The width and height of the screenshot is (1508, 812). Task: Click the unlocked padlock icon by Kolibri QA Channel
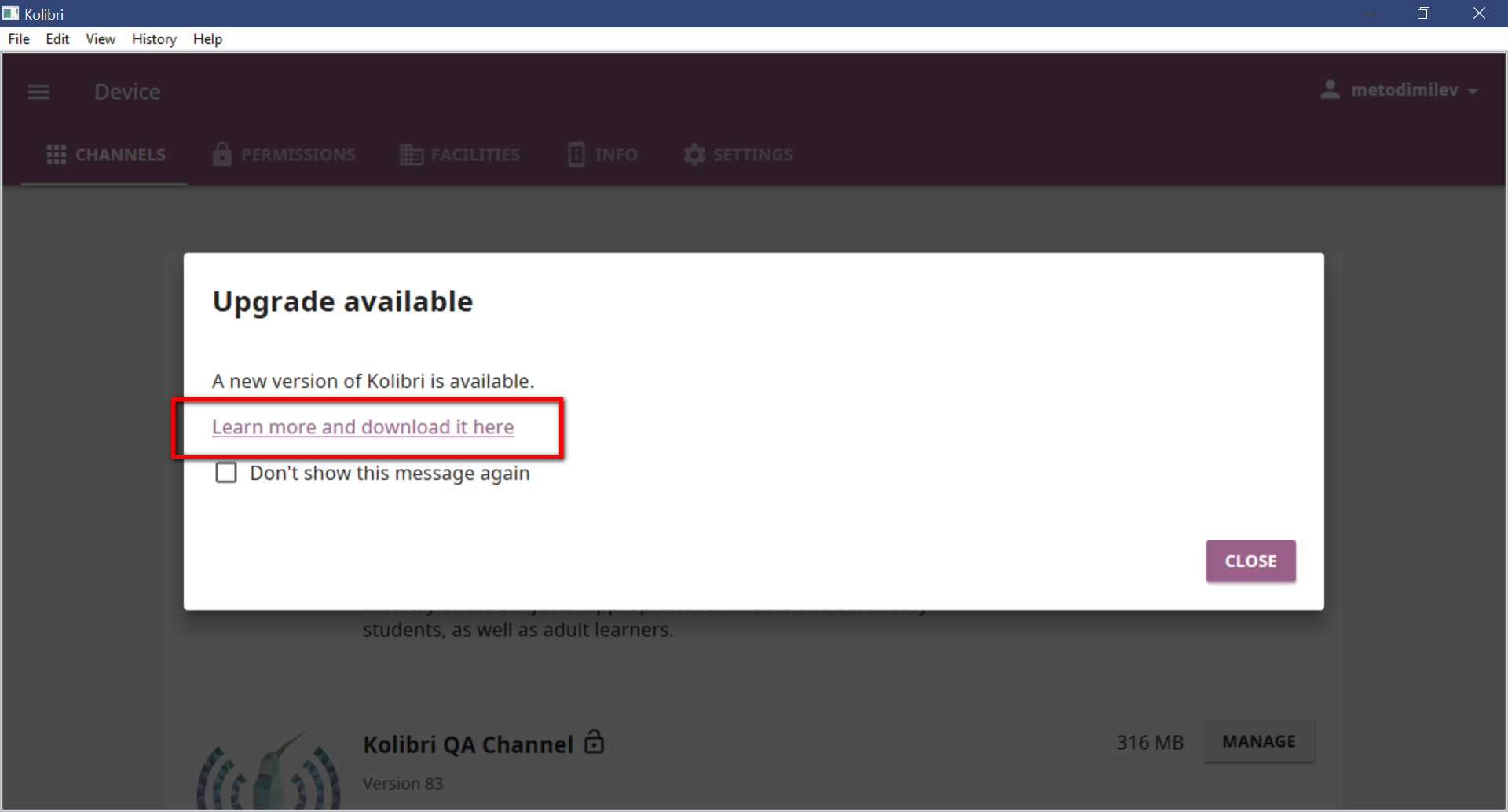tap(595, 741)
